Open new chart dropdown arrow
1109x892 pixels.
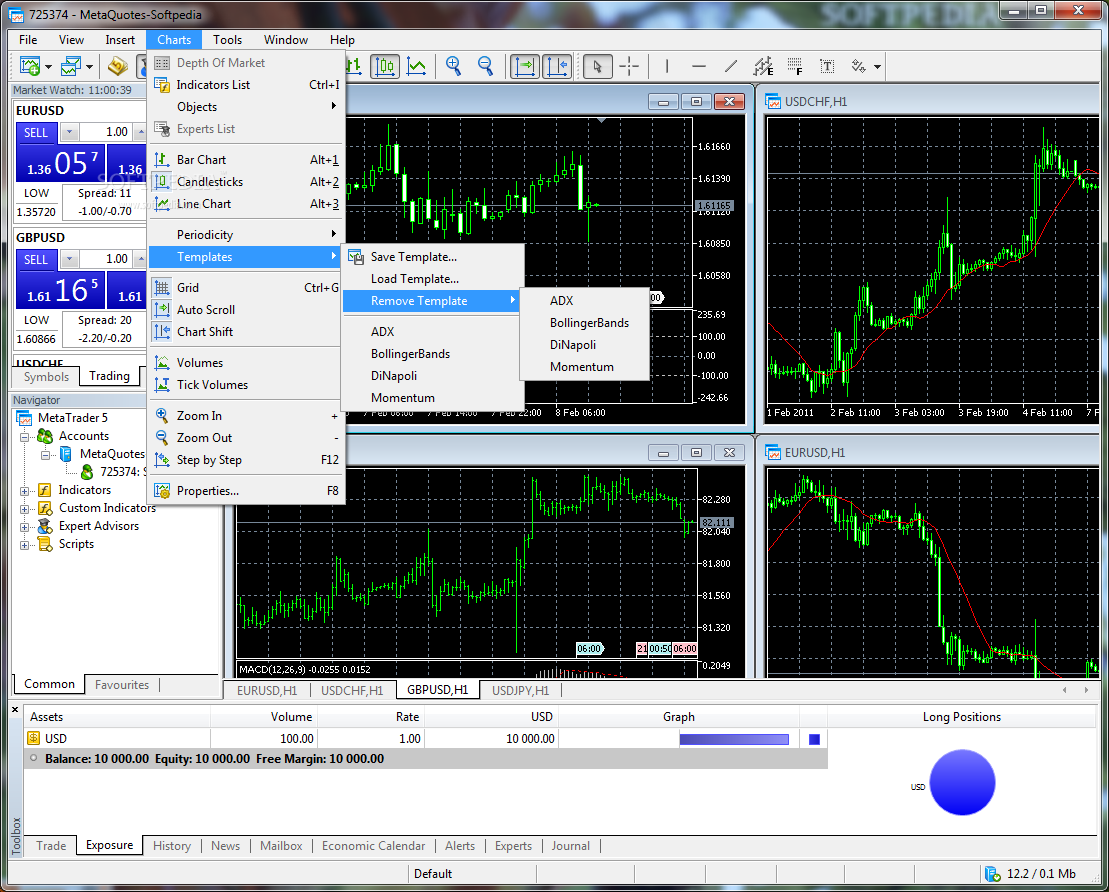[x=48, y=67]
